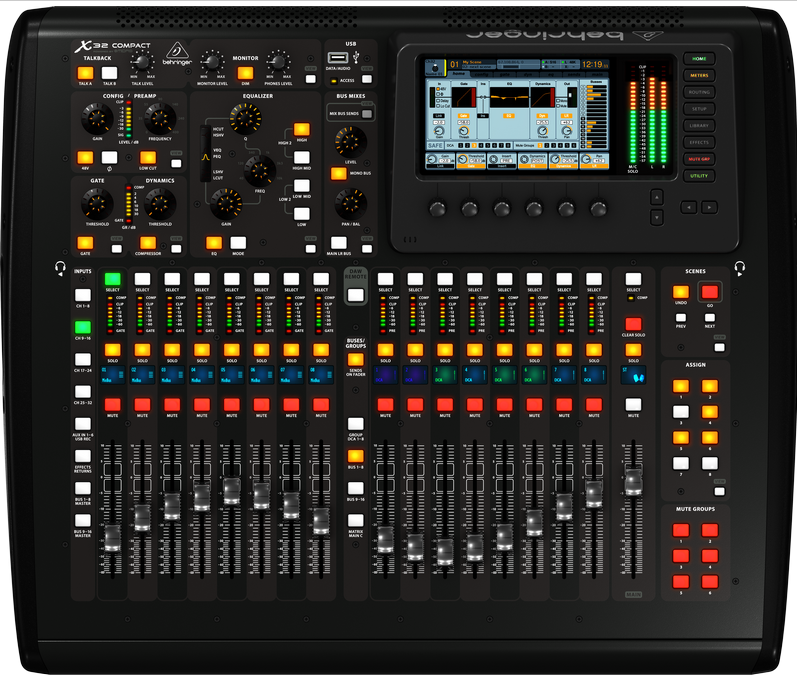Viewport: 797px width, 675px height.
Task: Click the gate THRESHOLD knob
Action: (x=97, y=203)
